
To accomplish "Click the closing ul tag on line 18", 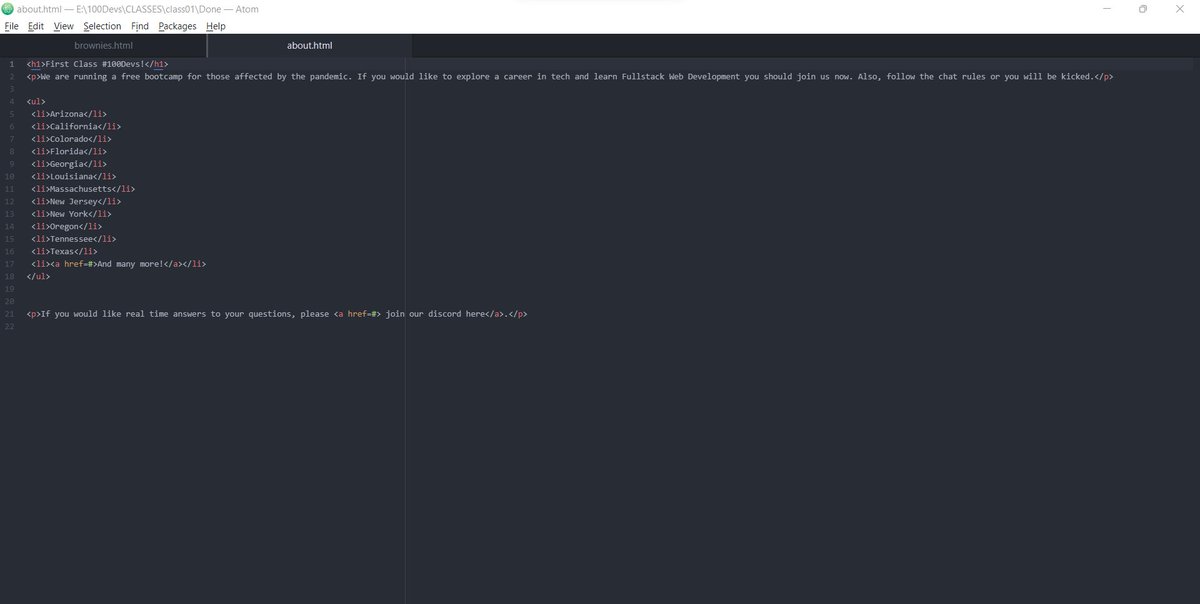I will [x=39, y=276].
